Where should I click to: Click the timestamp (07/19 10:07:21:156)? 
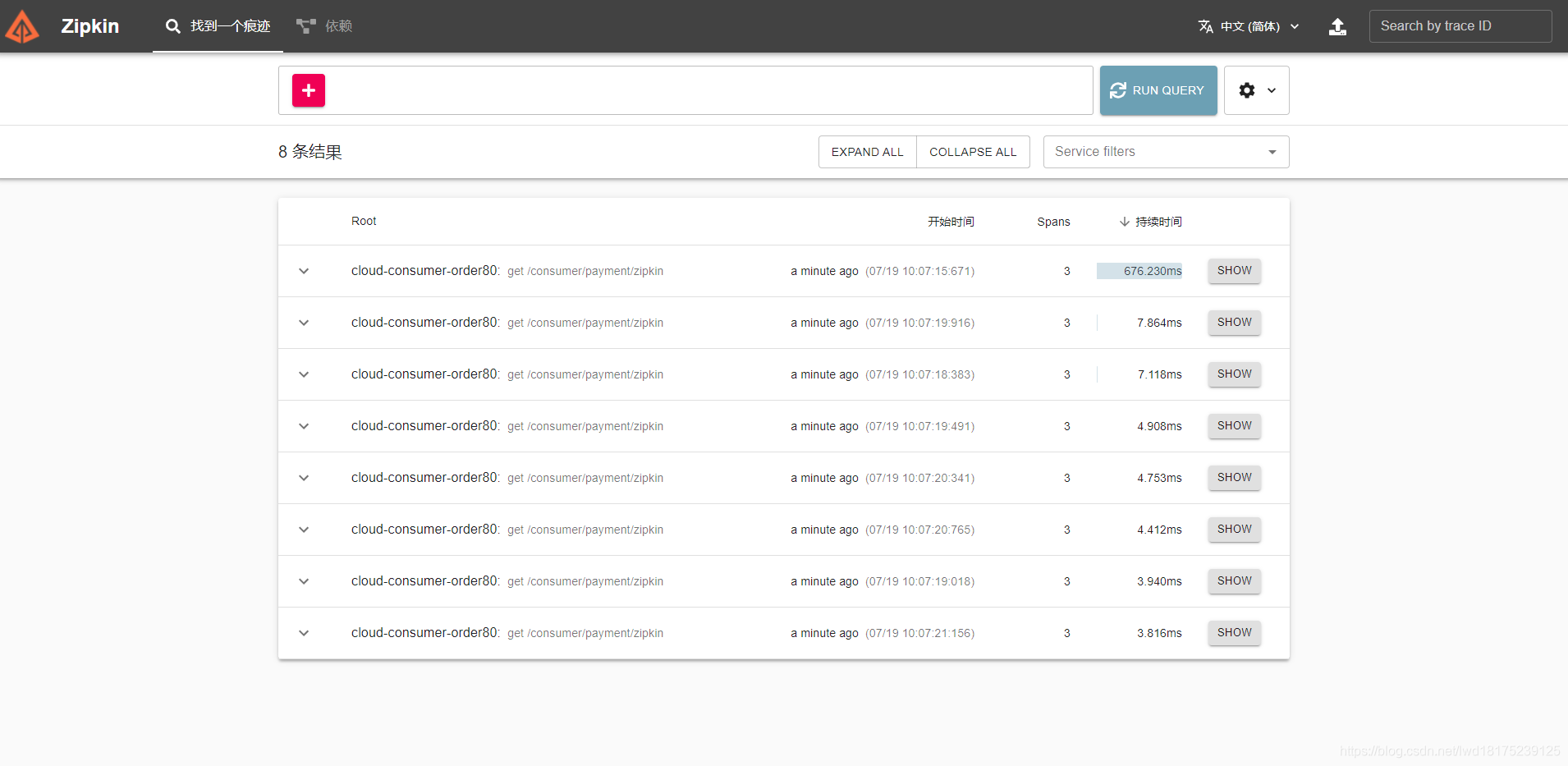pyautogui.click(x=920, y=633)
